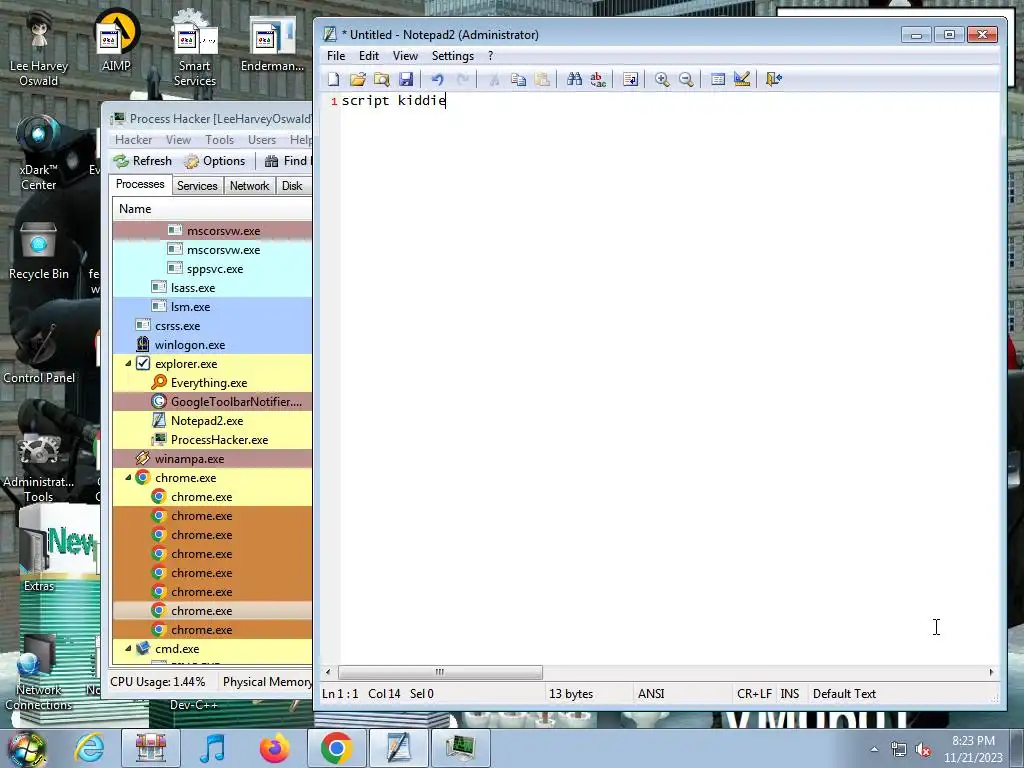Click the Find button in Process Hacker
Image resolution: width=1024 pixels, height=768 pixels.
coord(287,161)
